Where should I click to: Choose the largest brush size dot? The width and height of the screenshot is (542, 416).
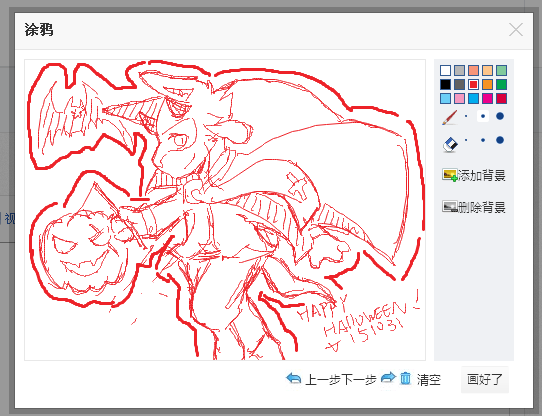500,116
